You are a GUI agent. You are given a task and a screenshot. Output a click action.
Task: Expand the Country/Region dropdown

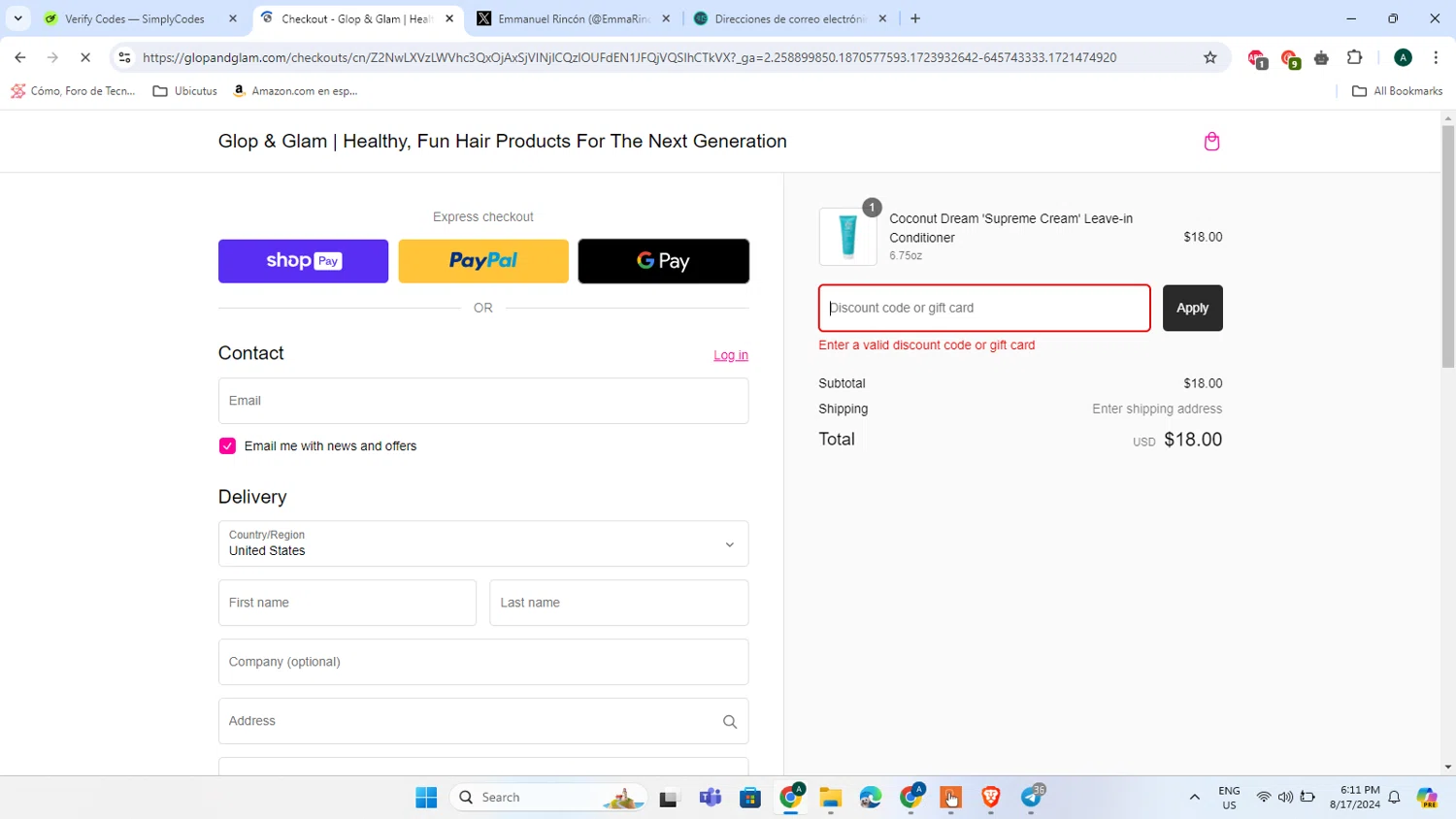(x=483, y=543)
